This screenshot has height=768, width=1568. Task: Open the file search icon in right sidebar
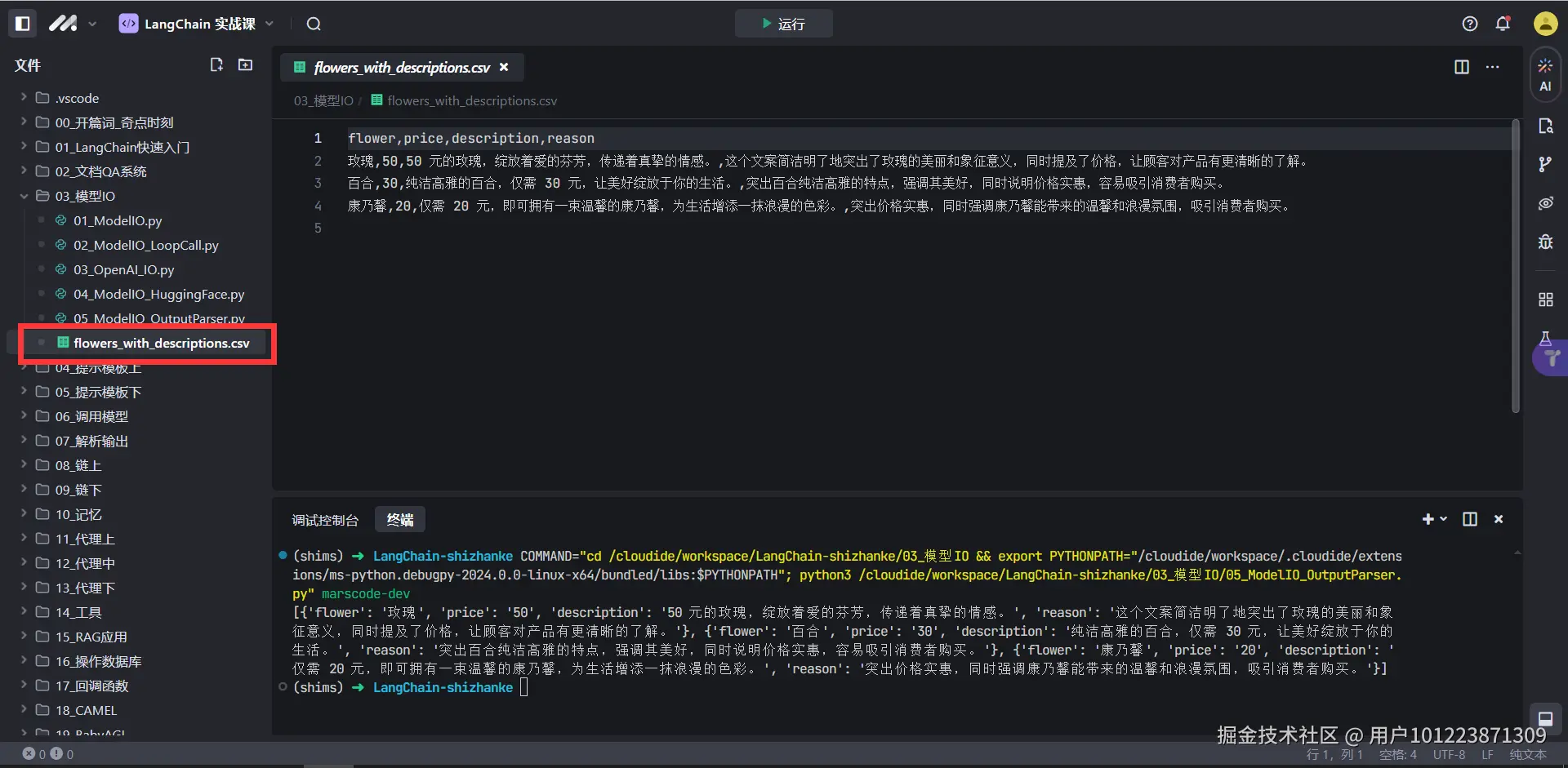point(1545,126)
